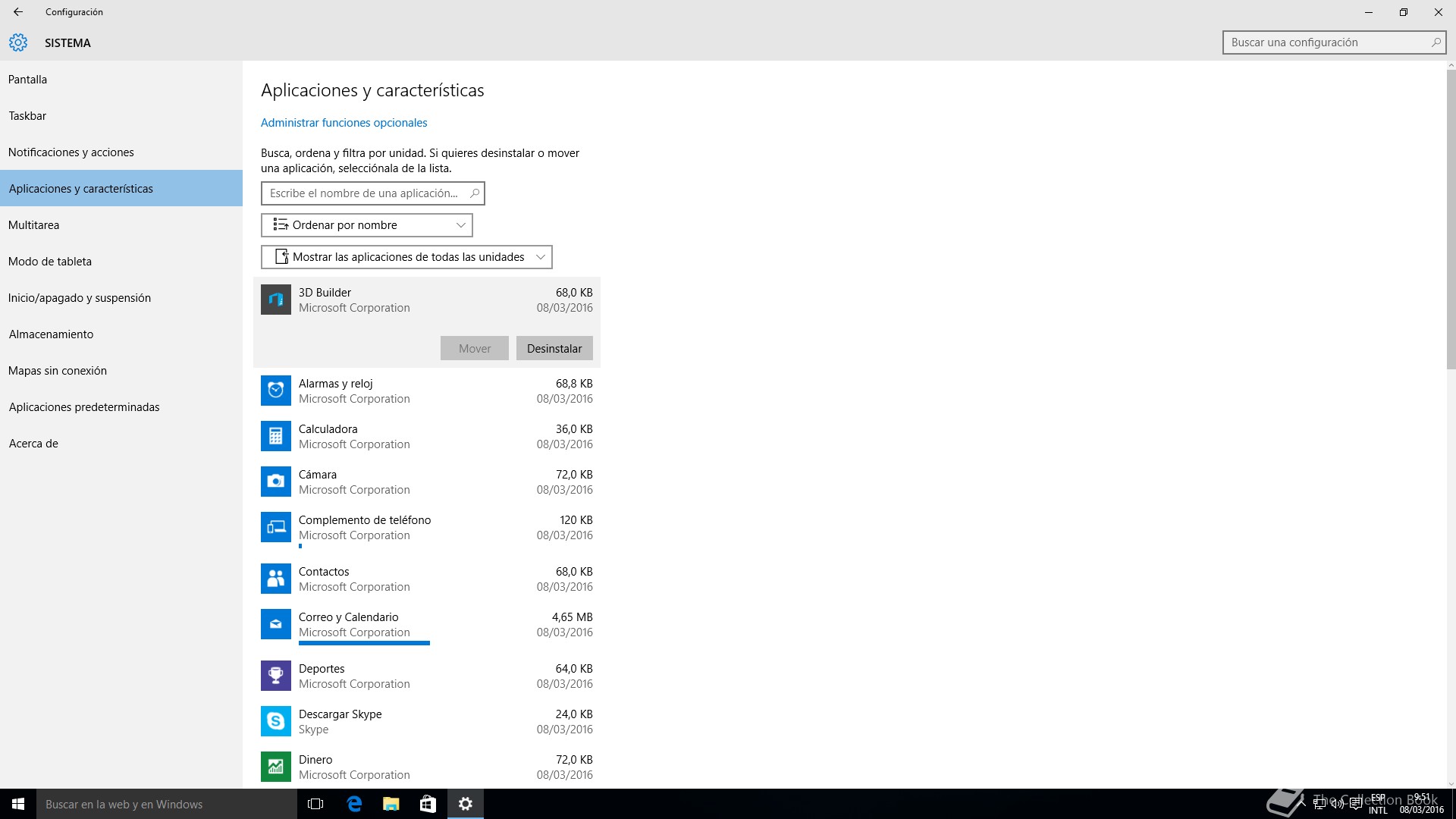Viewport: 1456px width, 819px height.
Task: Click the Deportes trophy icon
Action: 276,676
